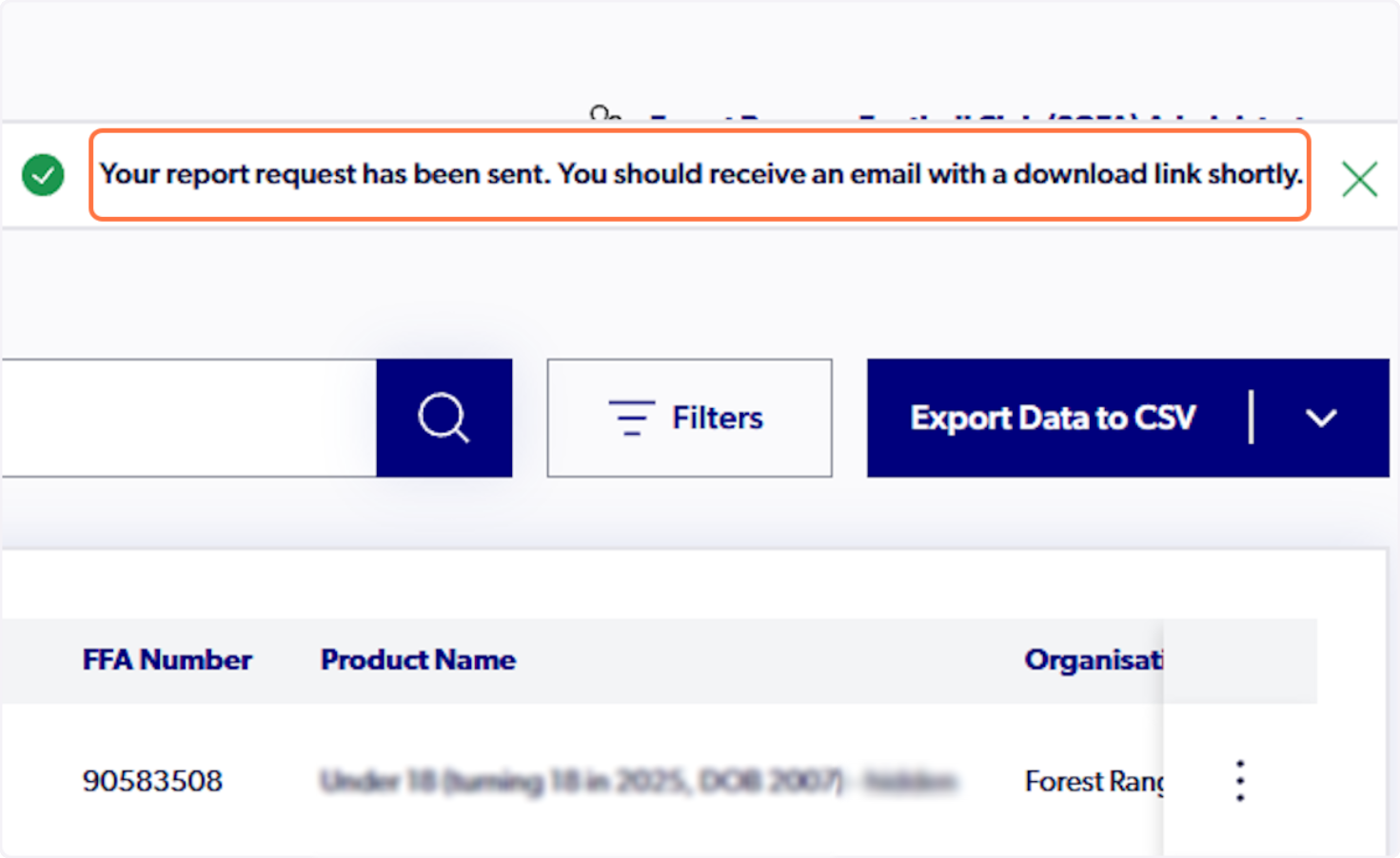Click the magnifying glass search button

[444, 418]
